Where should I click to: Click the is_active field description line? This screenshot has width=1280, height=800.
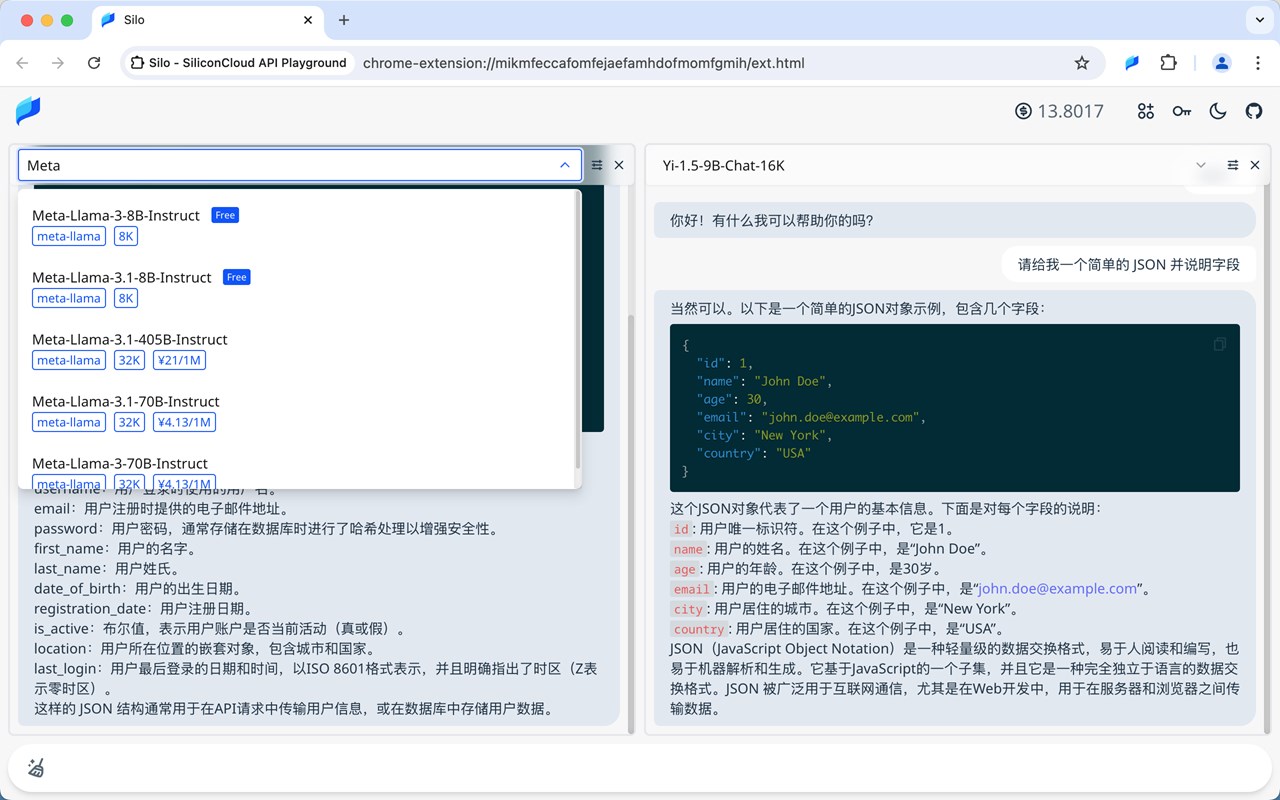(x=222, y=628)
